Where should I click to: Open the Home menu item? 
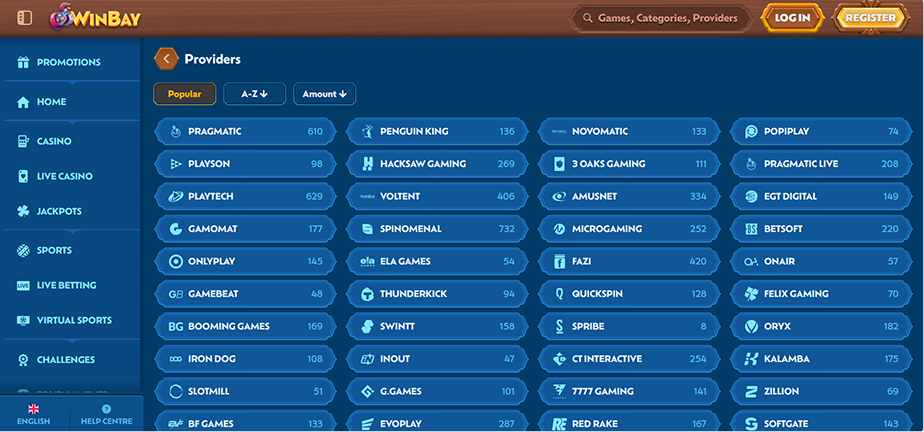71,102
